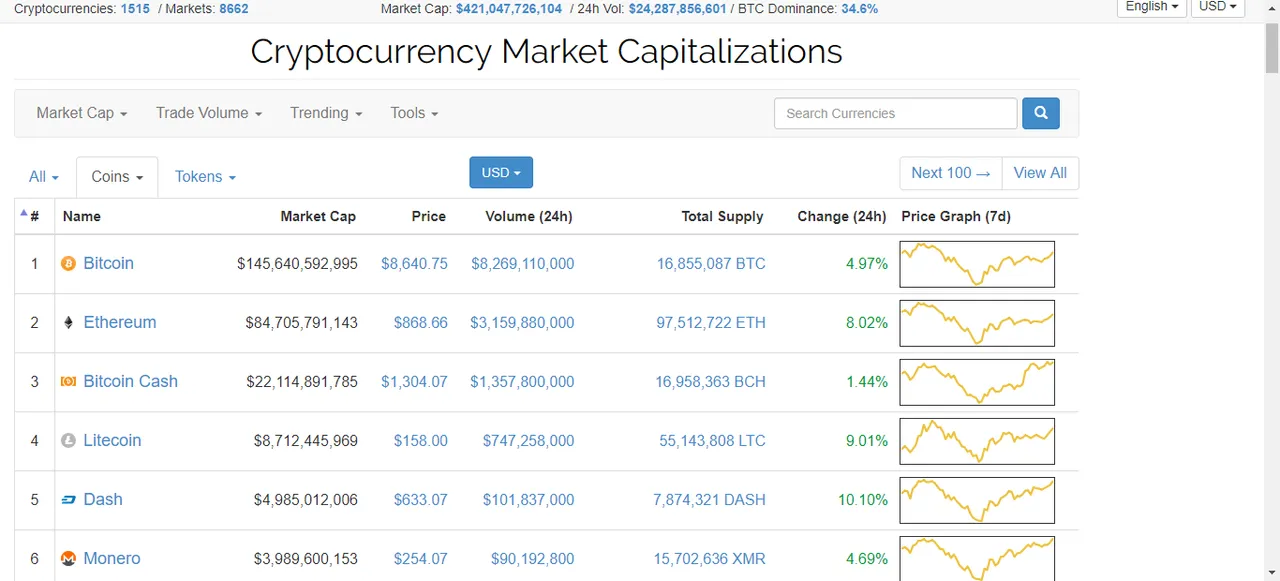Click Bitcoin price $8,640.75

click(x=414, y=264)
